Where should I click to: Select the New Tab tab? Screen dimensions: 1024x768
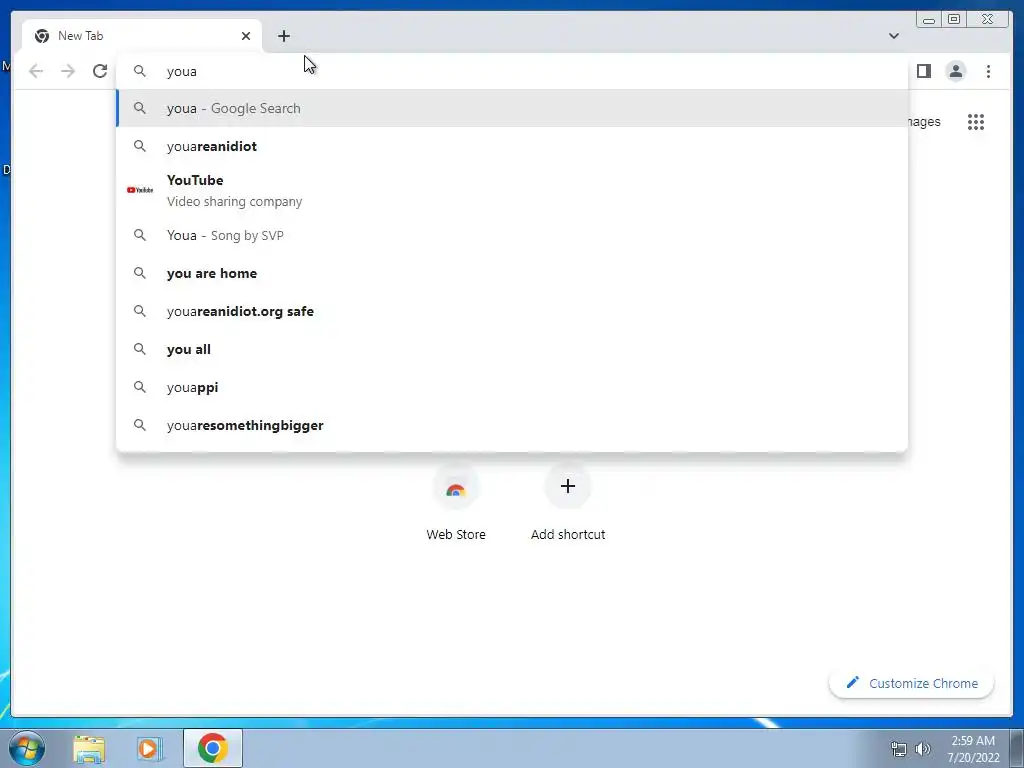142,36
